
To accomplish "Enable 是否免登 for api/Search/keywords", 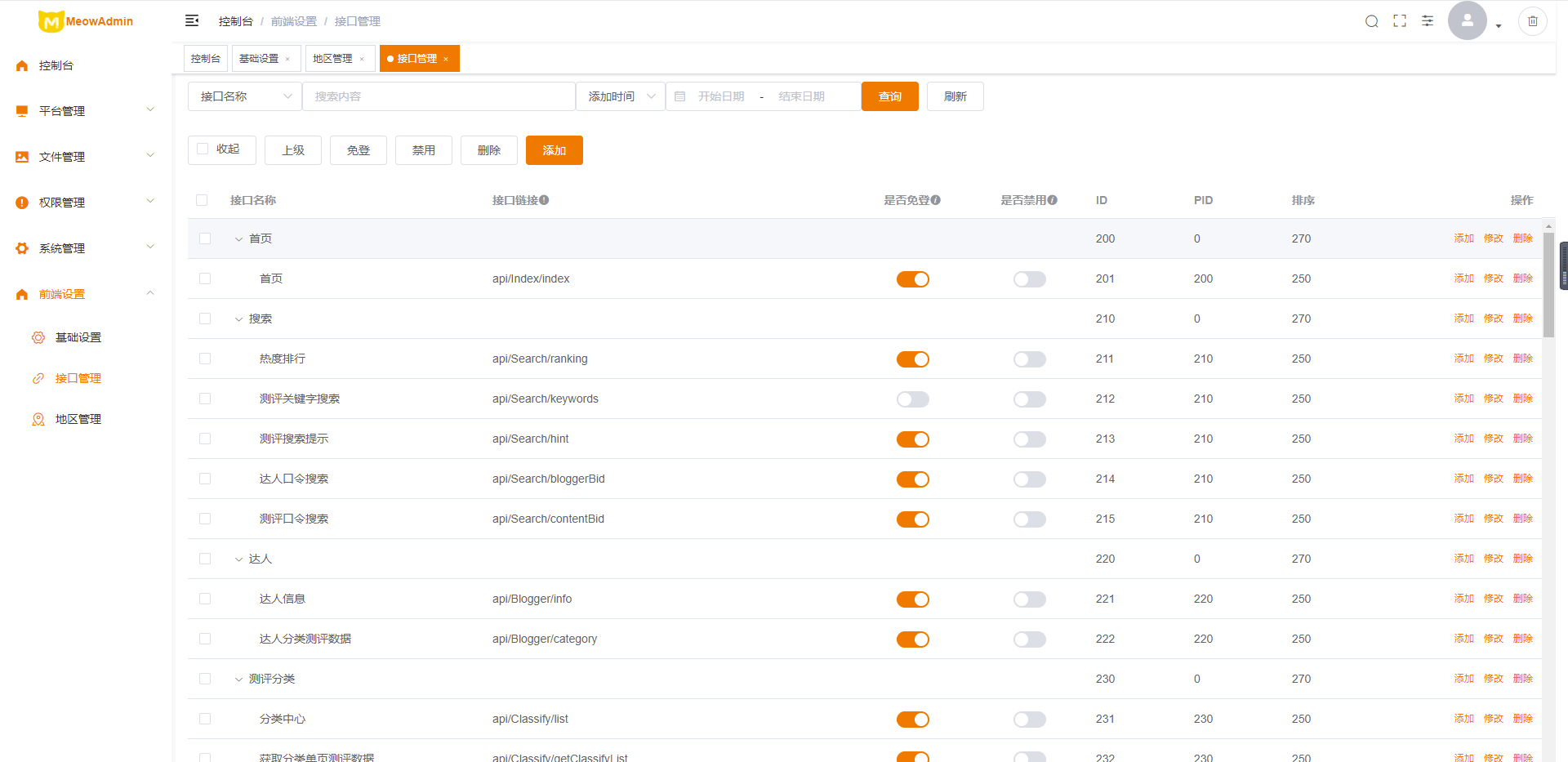I will pos(913,399).
